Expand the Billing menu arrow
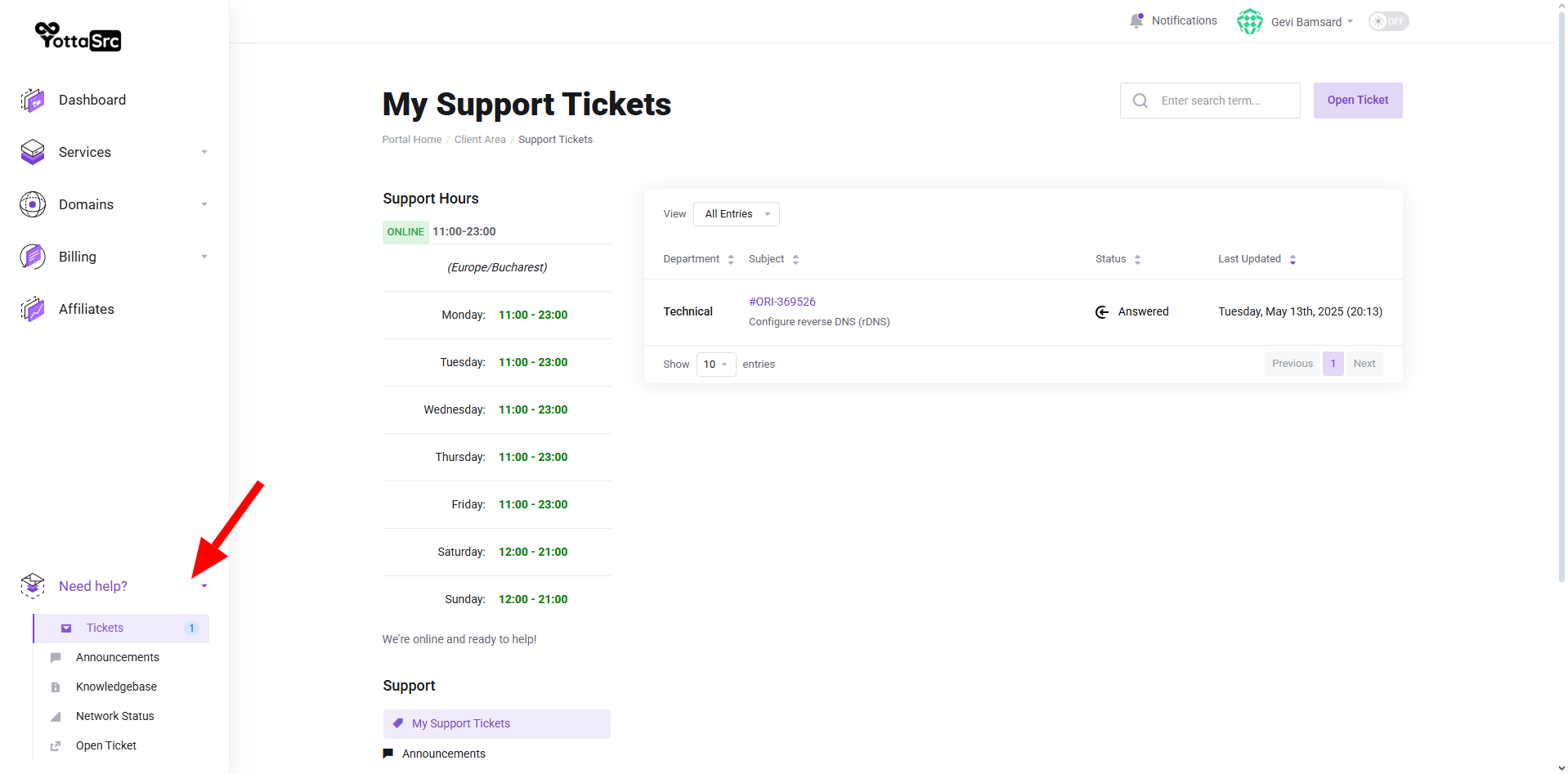The height and width of the screenshot is (774, 1568). pos(204,257)
